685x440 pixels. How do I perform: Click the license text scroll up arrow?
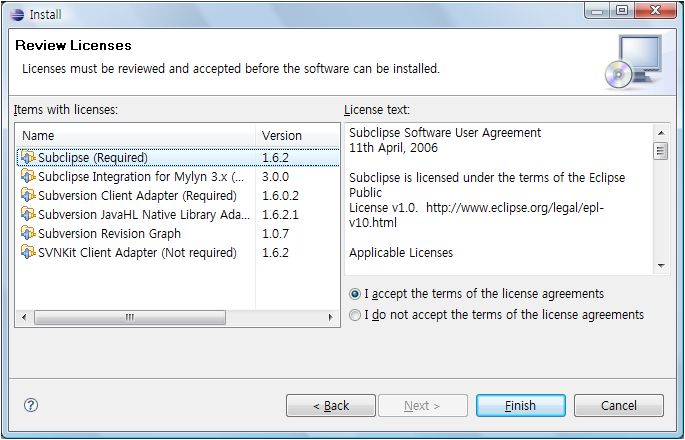[661, 133]
